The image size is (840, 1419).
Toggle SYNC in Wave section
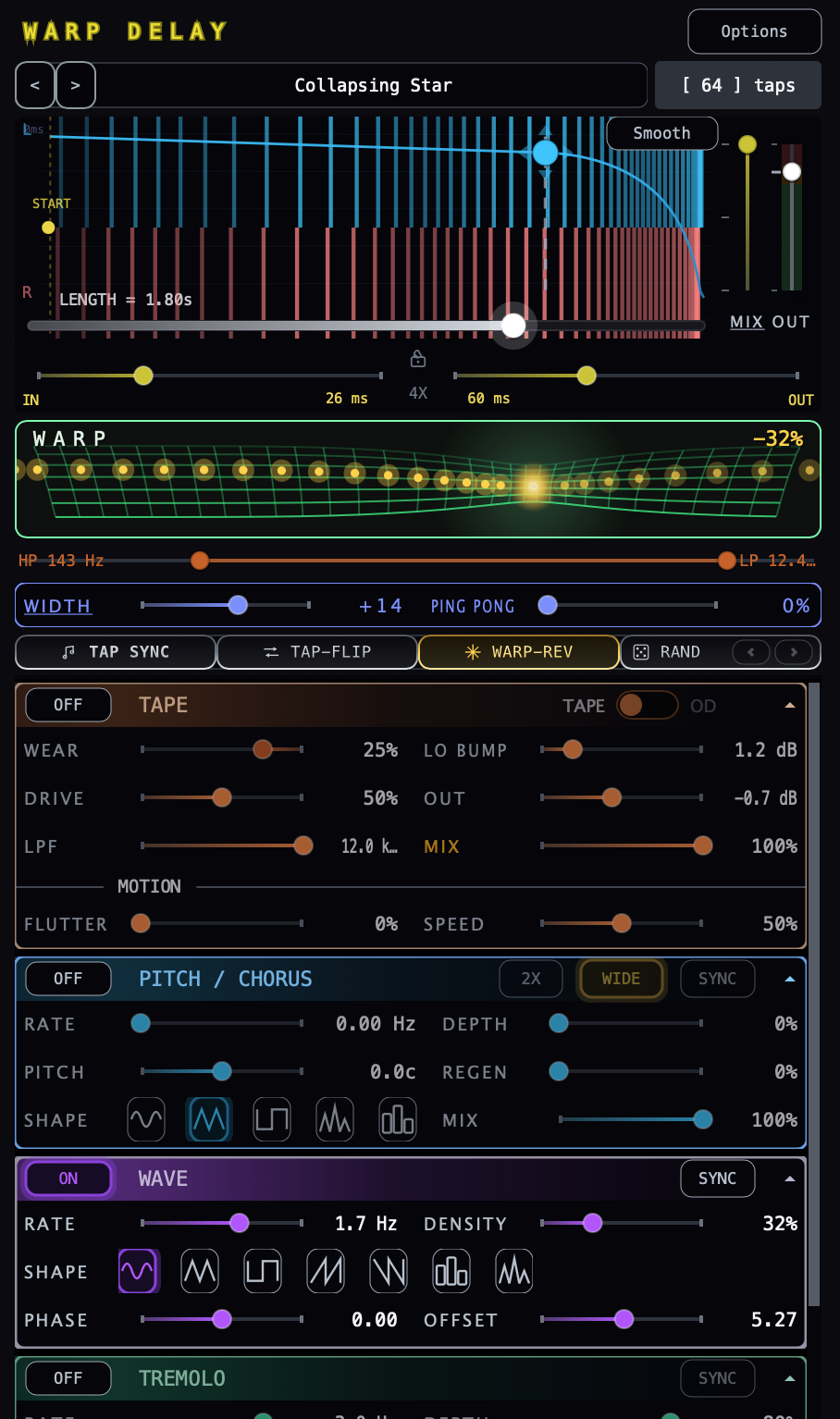tap(718, 1178)
